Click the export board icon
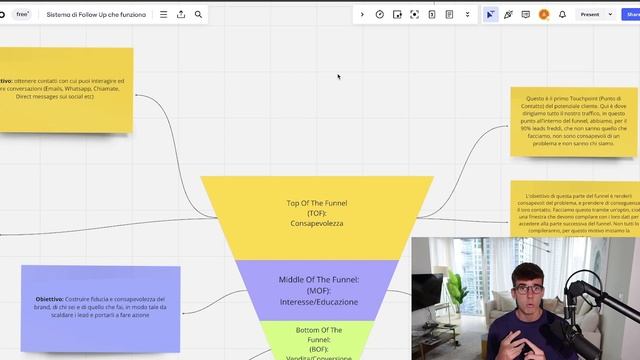This screenshot has width=640, height=360. pos(181,15)
